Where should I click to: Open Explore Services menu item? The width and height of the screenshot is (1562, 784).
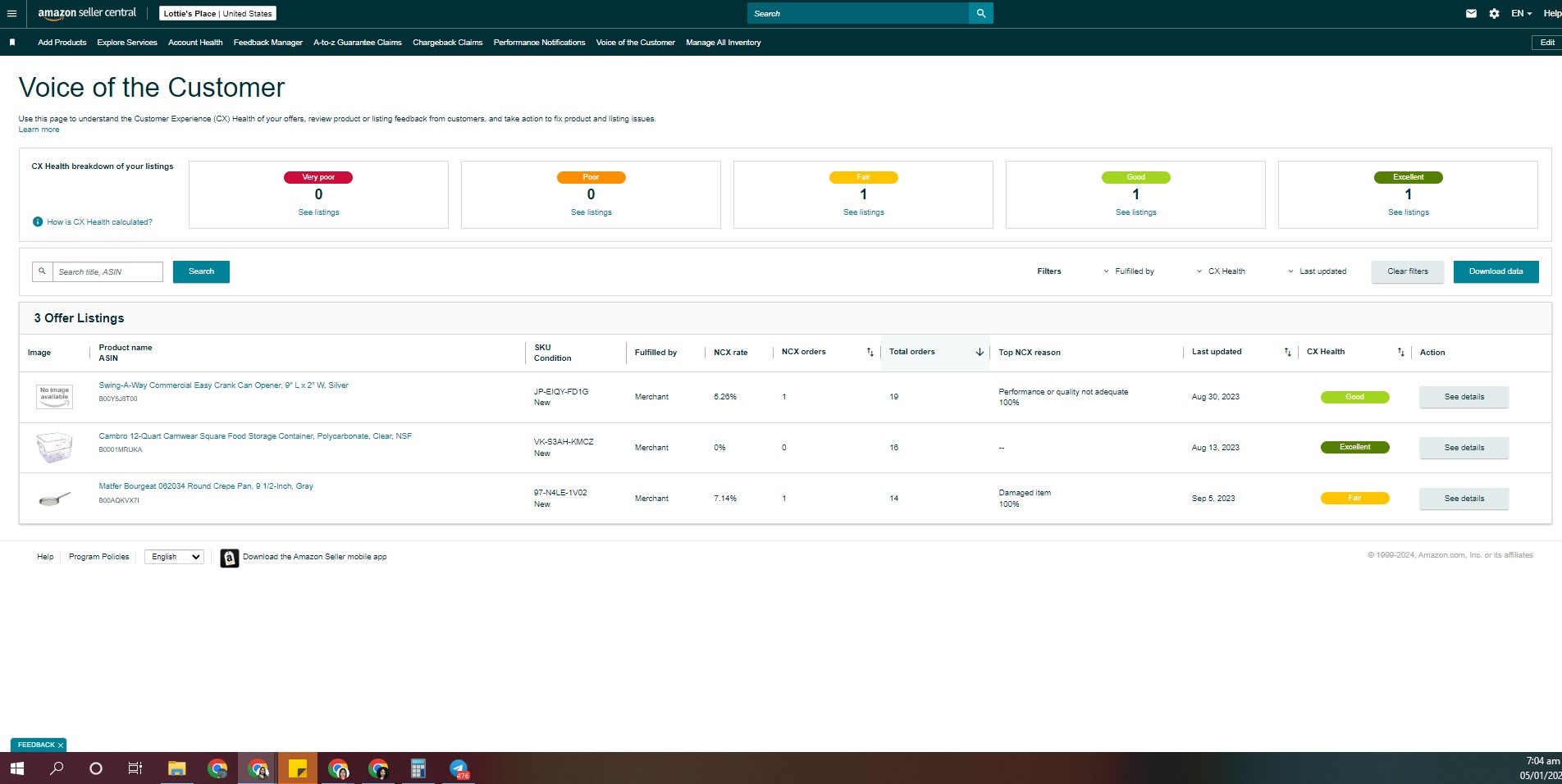[127, 43]
